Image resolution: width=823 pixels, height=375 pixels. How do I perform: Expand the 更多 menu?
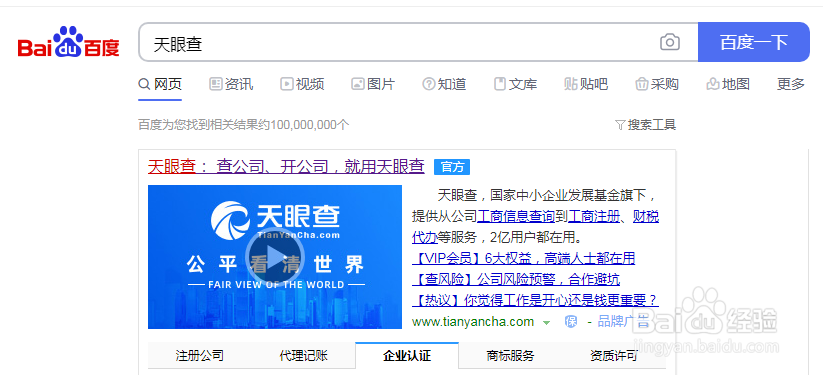tap(790, 84)
